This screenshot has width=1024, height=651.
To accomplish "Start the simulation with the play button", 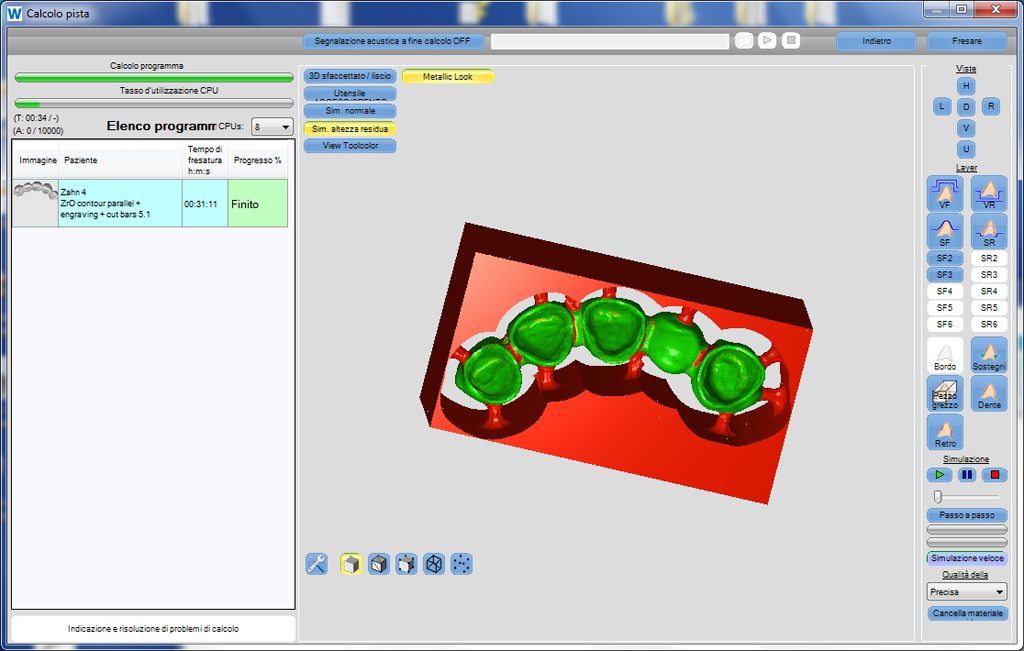I will point(939,474).
